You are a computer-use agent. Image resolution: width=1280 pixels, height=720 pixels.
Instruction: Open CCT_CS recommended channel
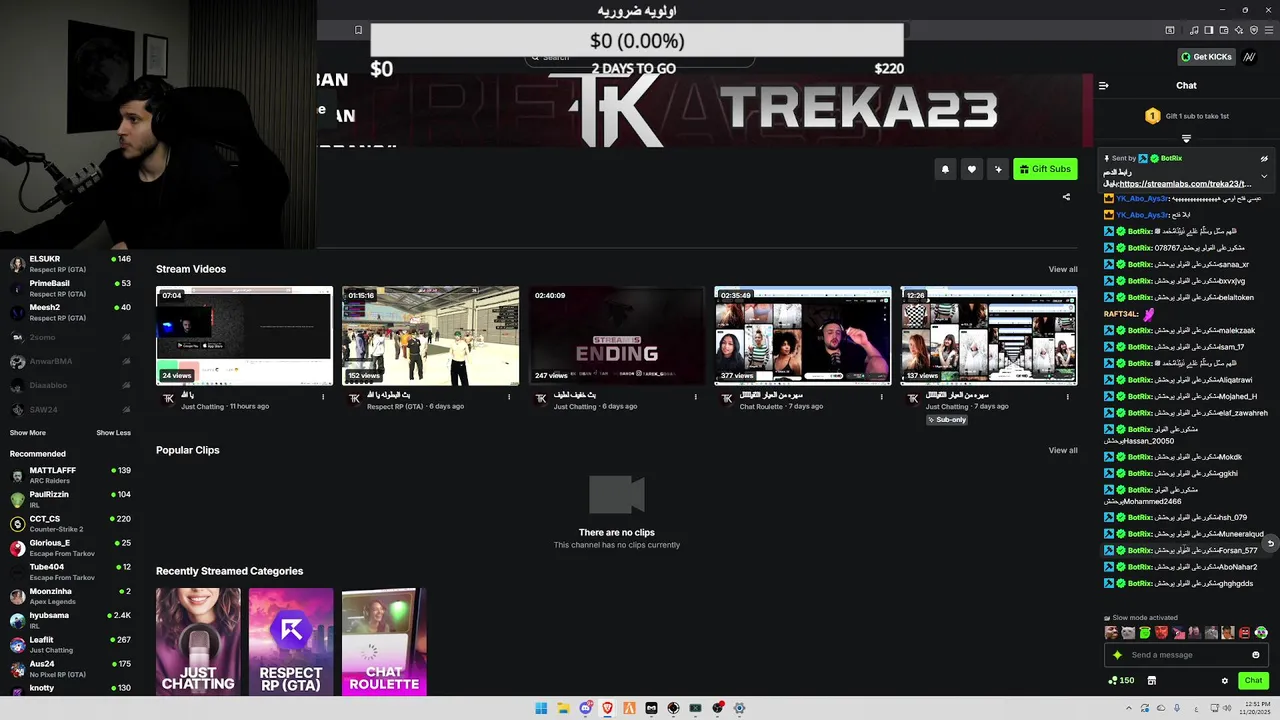(70, 523)
